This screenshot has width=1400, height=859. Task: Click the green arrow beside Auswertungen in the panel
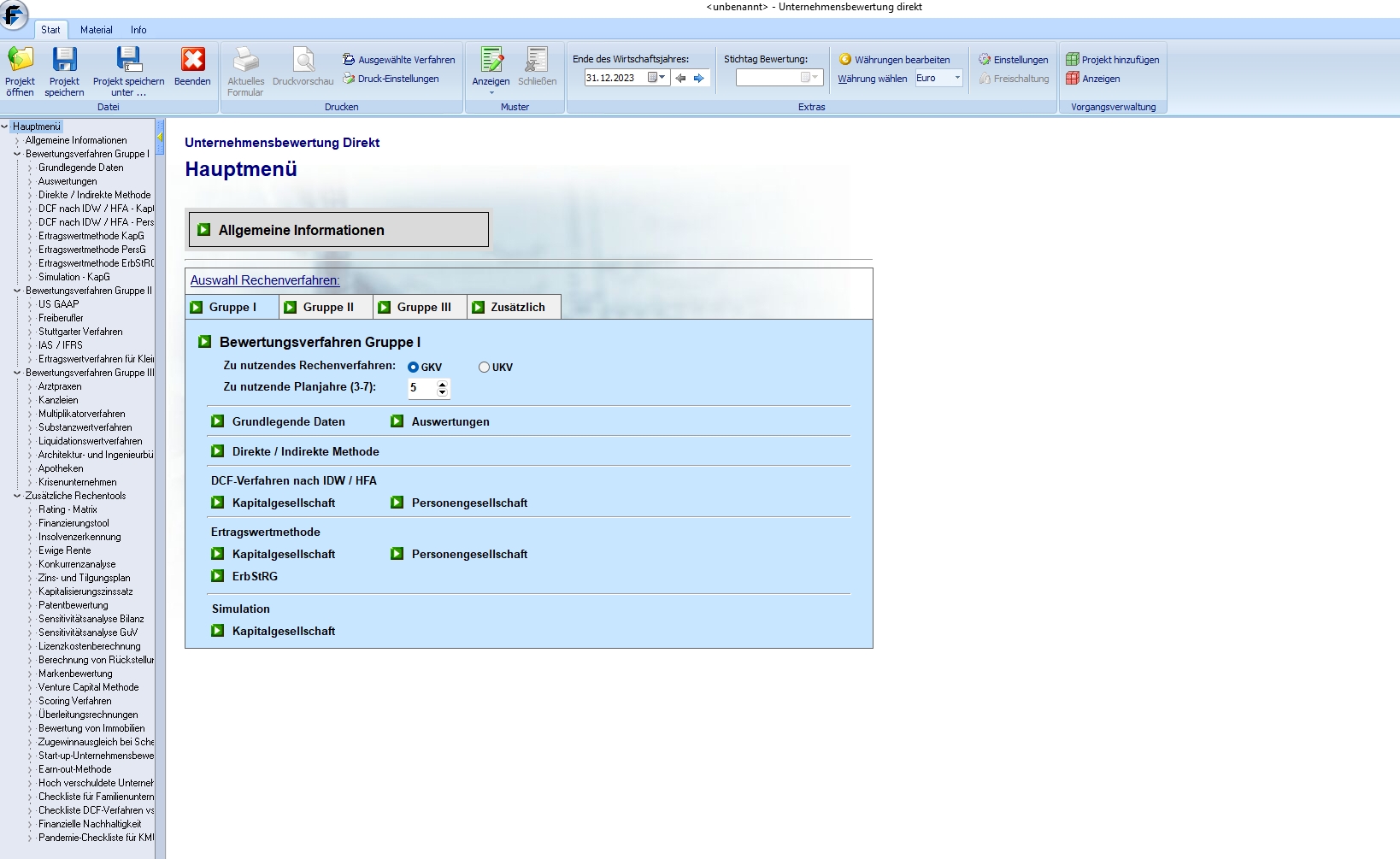(x=397, y=421)
